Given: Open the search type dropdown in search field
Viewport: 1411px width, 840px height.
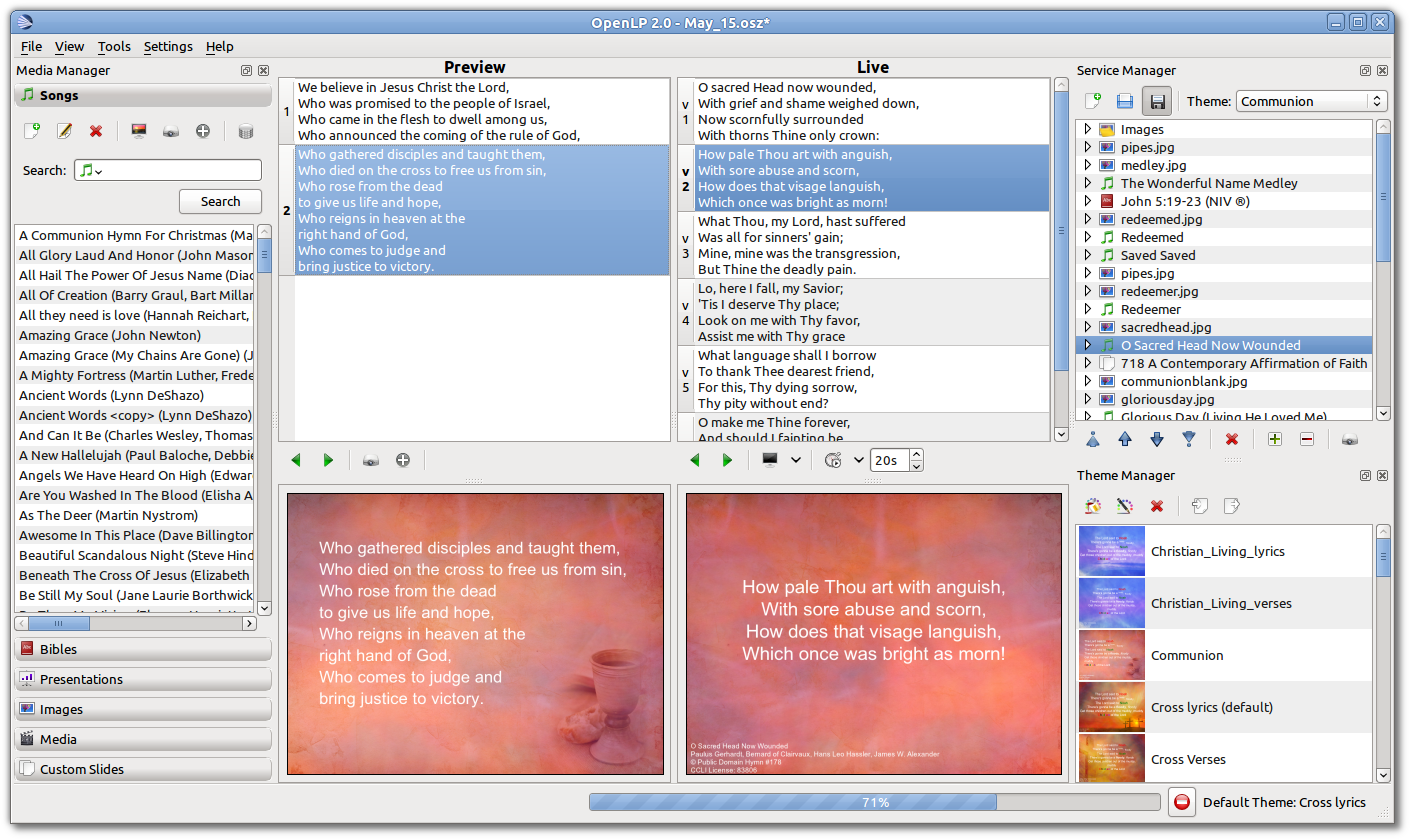Looking at the screenshot, I should [92, 171].
